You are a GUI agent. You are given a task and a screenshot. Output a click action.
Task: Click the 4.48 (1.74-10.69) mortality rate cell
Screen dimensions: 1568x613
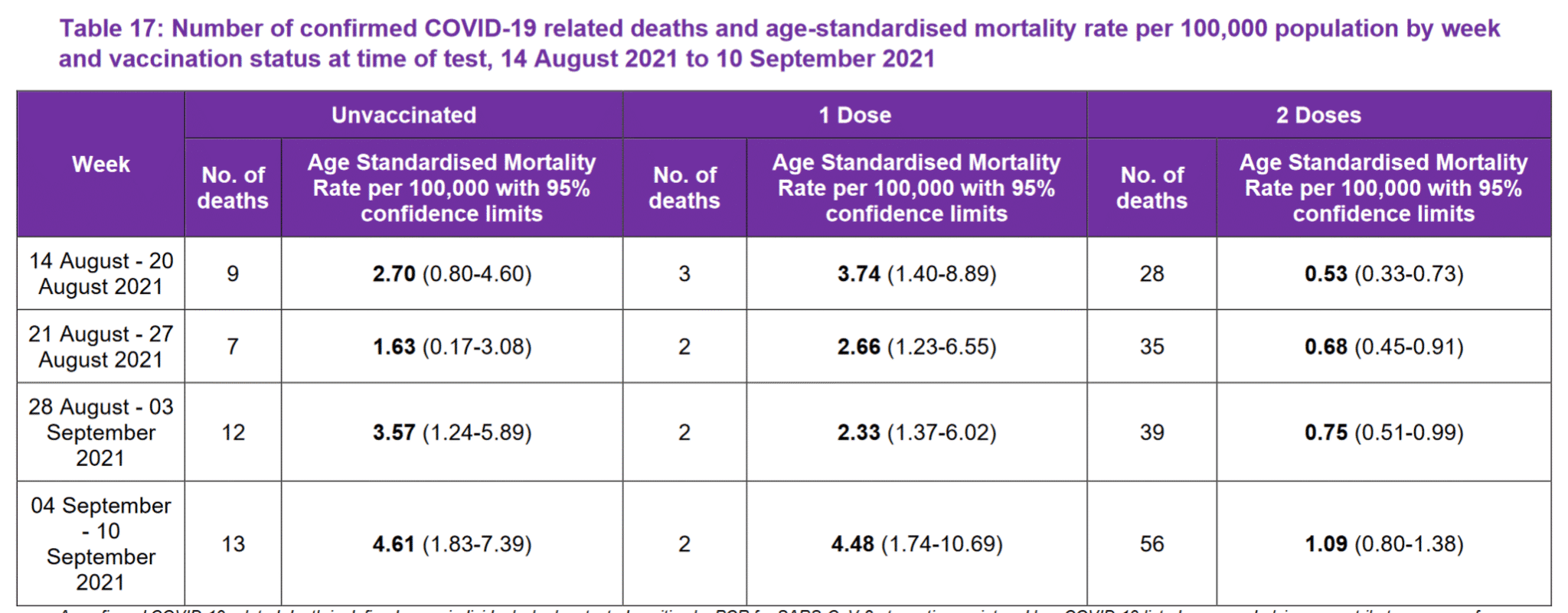click(916, 544)
